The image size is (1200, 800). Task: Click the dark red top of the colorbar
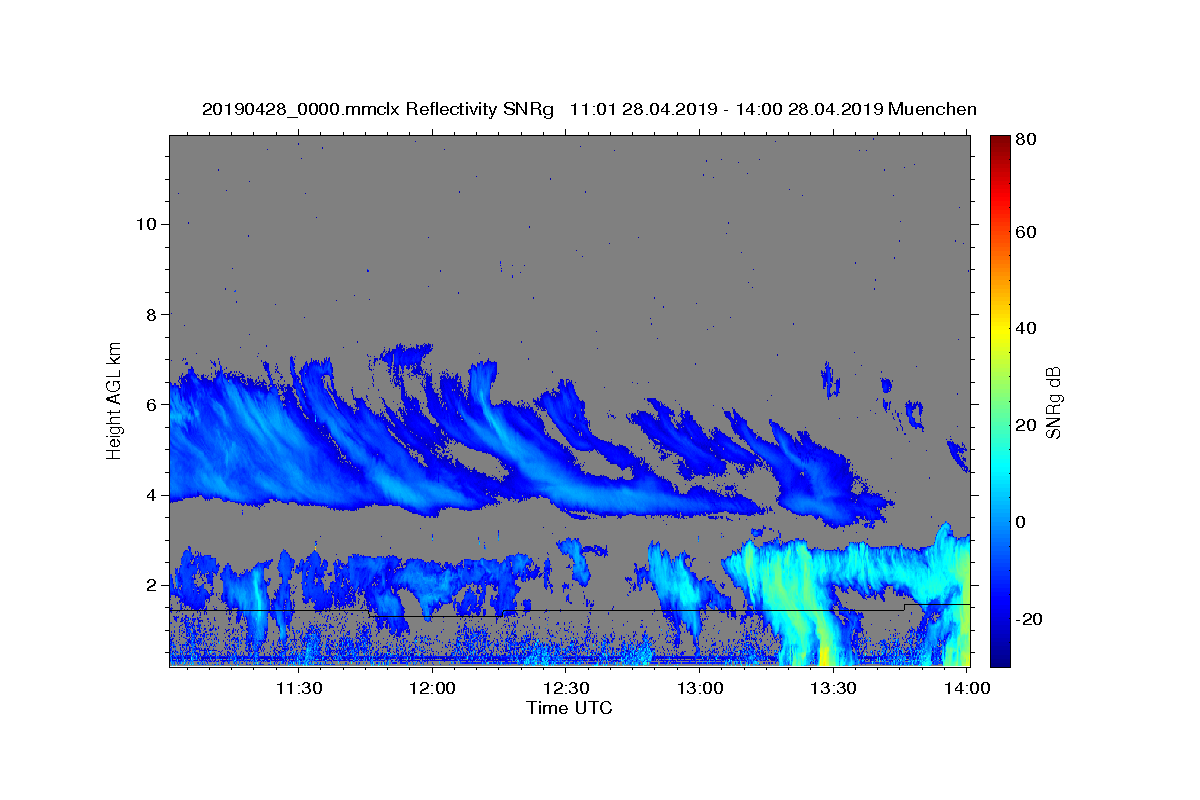tap(1000, 145)
